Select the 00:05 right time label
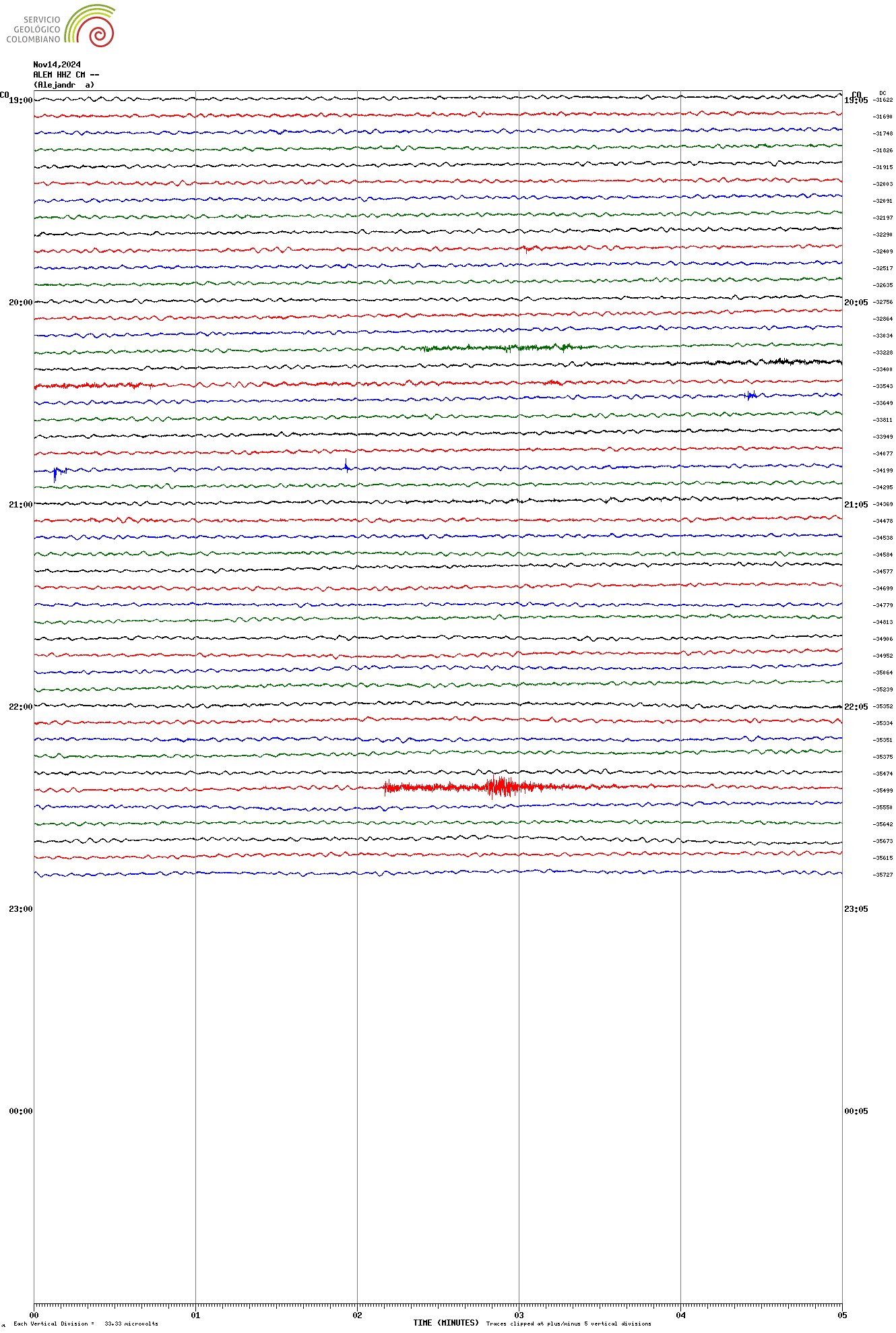Image resolution: width=896 pixels, height=1333 pixels. [x=856, y=1111]
